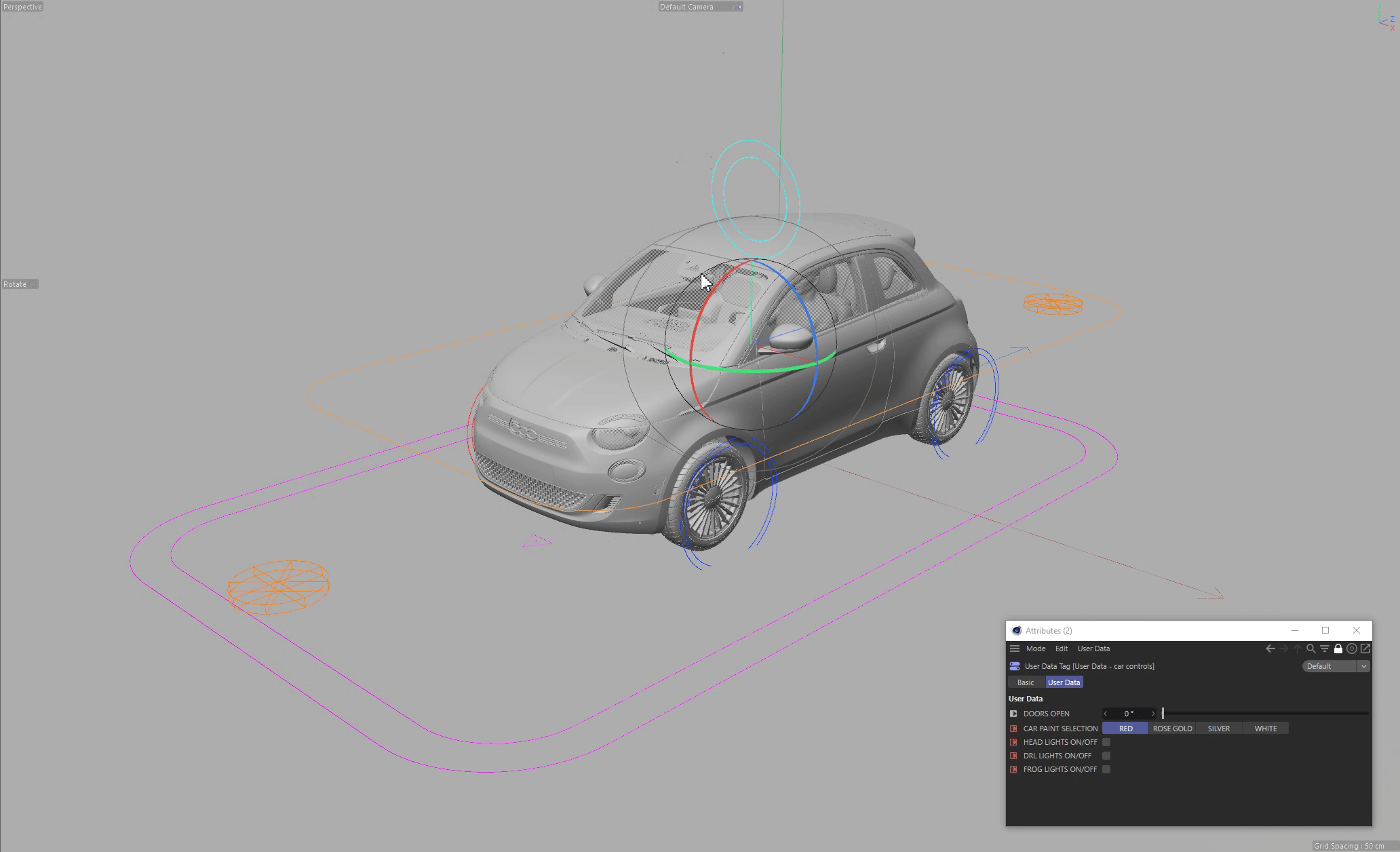
Task: Open Default Camera dropdown in viewport
Action: pos(700,7)
